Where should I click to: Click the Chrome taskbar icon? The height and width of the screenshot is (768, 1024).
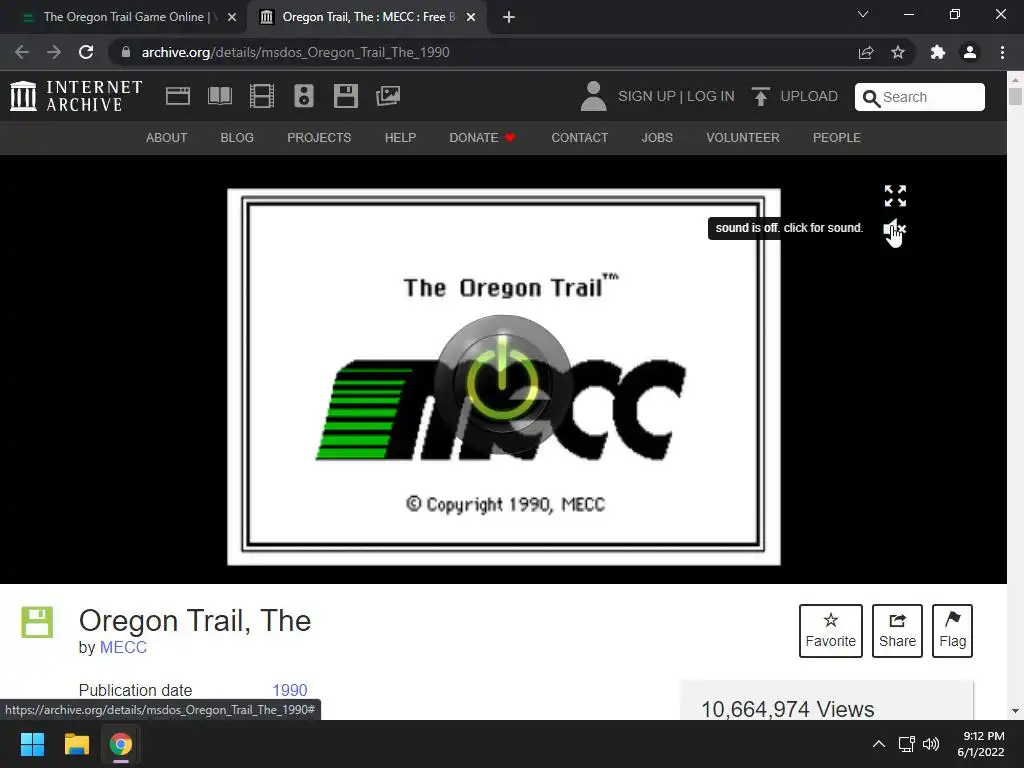point(121,744)
